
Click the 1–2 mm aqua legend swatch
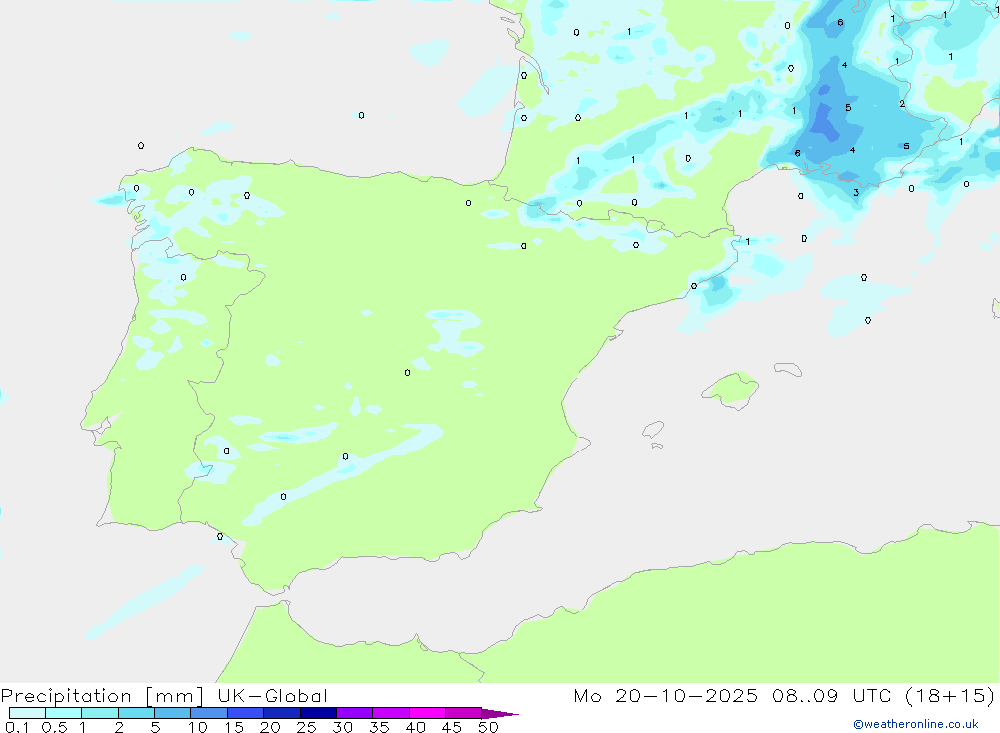point(100,713)
